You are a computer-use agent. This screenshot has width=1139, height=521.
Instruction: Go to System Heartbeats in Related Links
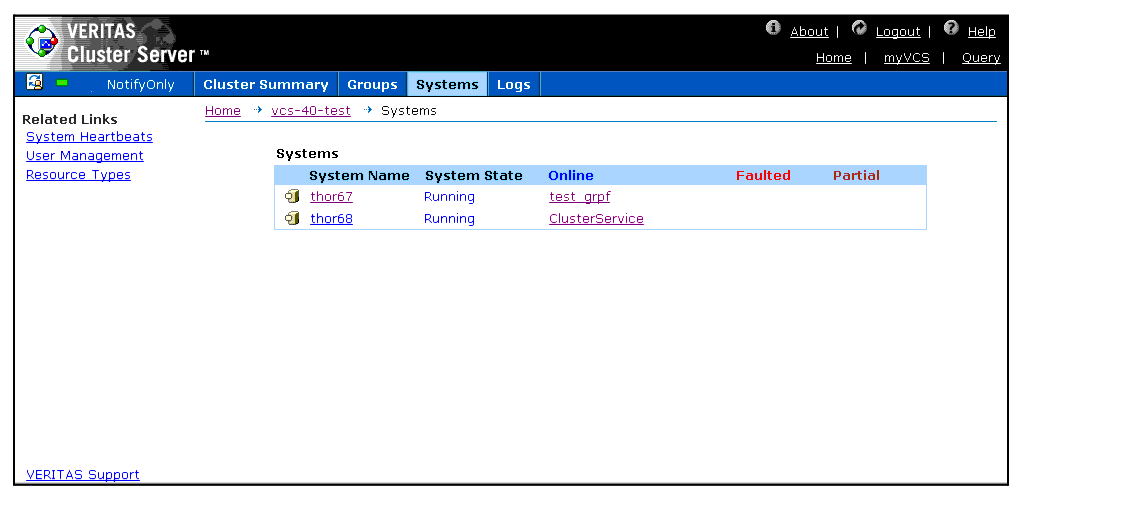(89, 137)
